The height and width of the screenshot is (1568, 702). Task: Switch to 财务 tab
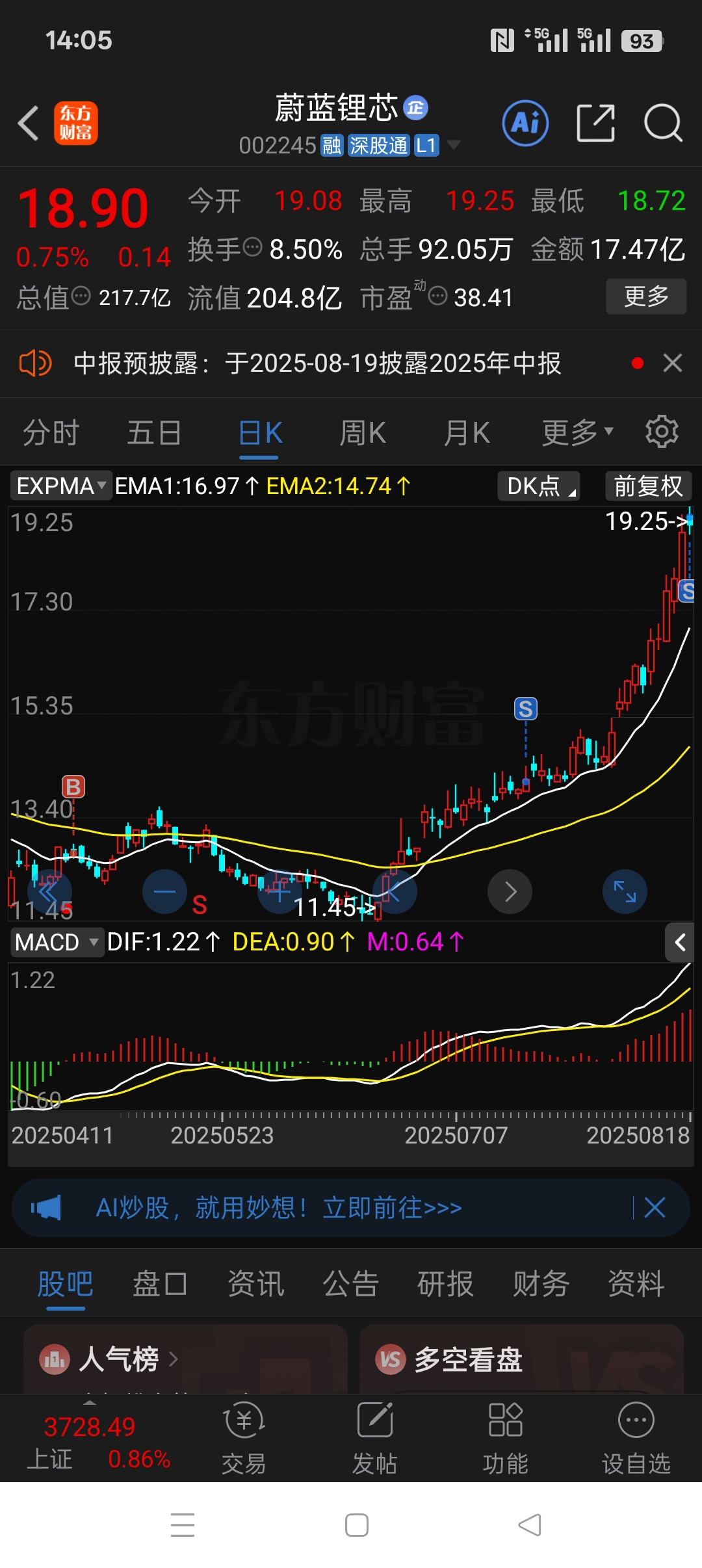point(541,1285)
